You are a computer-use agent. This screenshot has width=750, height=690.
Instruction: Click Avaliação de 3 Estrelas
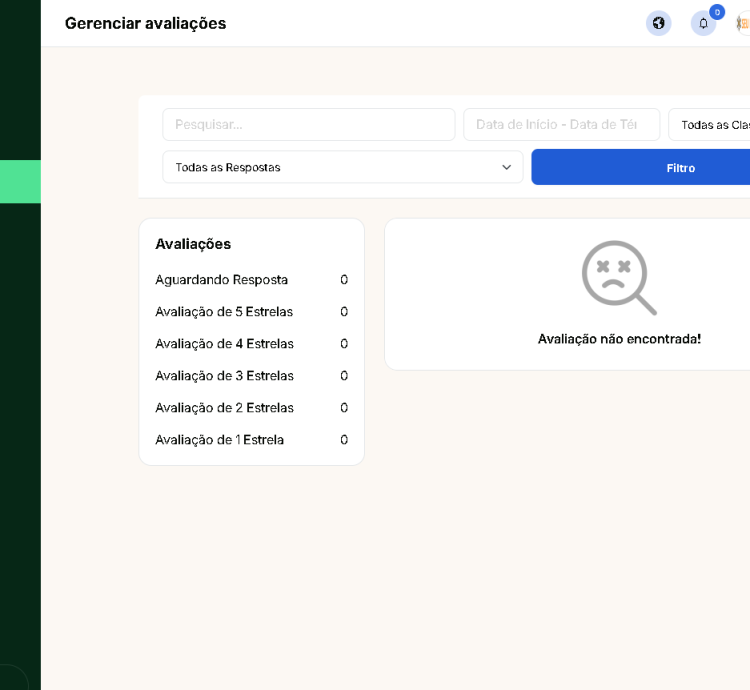224,376
